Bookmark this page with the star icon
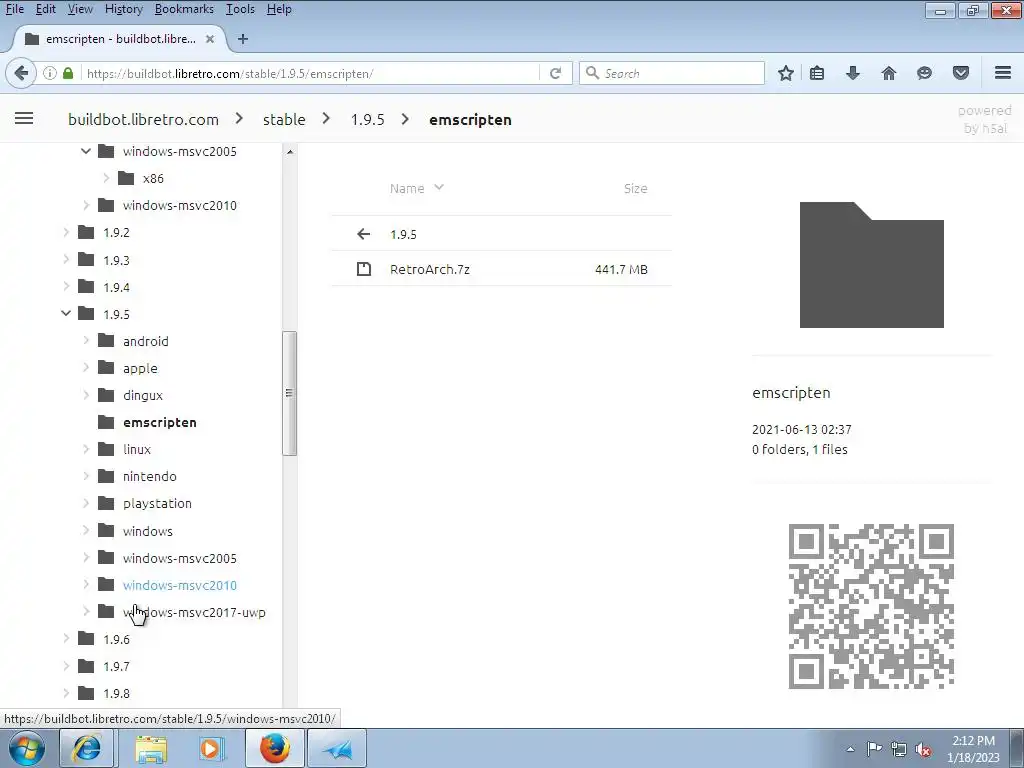 (x=786, y=73)
